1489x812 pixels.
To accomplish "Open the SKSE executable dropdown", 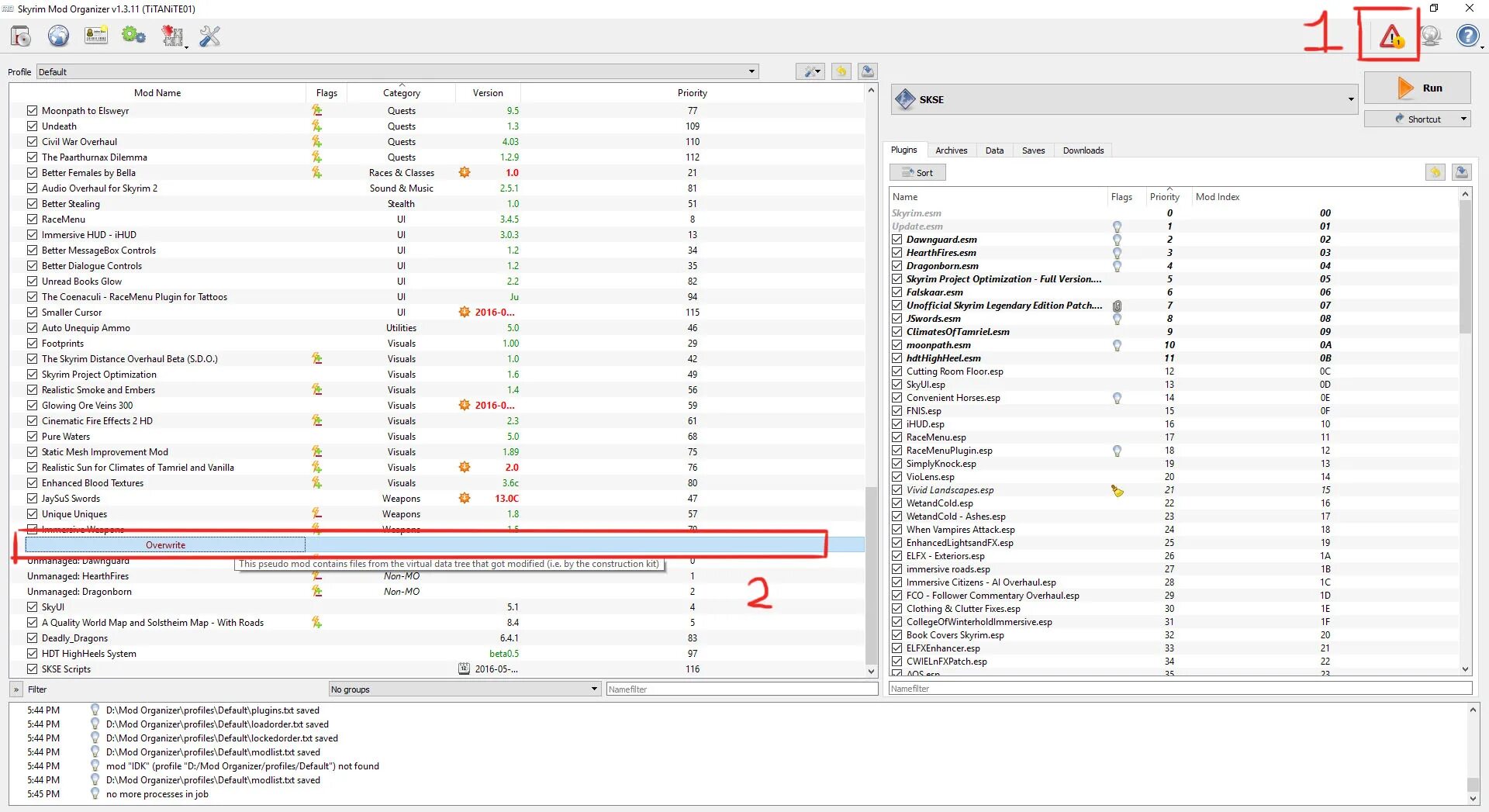I will tap(1125, 99).
